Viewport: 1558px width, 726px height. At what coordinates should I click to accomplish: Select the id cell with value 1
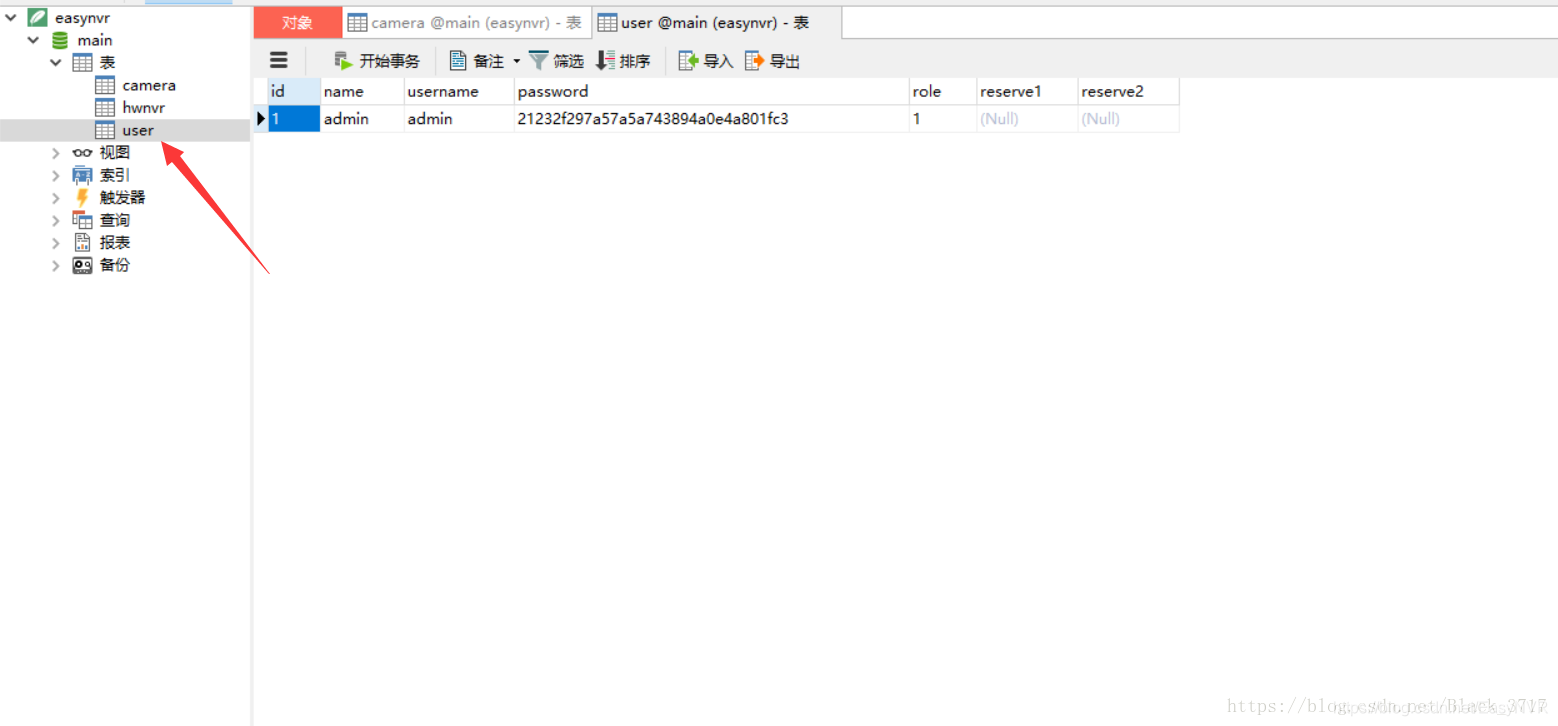pyautogui.click(x=294, y=119)
